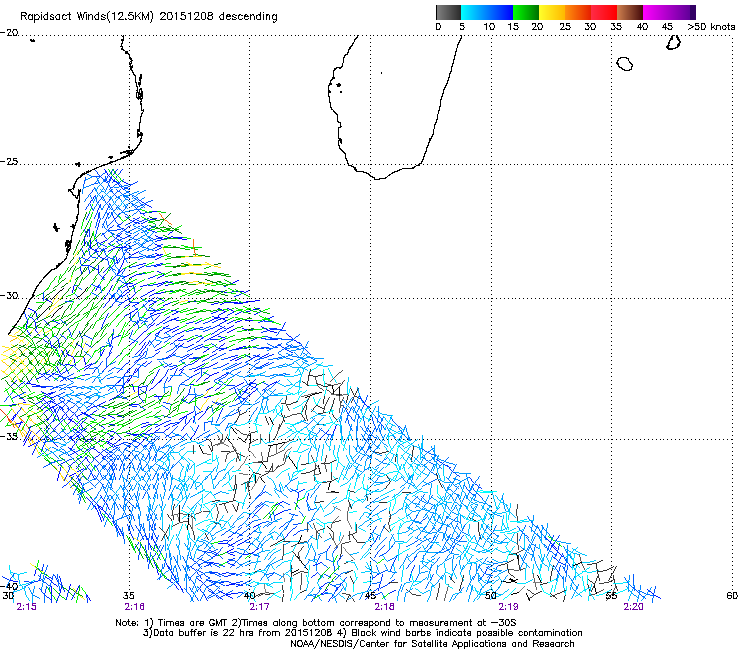Click the NOAA/NESDIS credit line
740x650 pixels.
click(432, 644)
